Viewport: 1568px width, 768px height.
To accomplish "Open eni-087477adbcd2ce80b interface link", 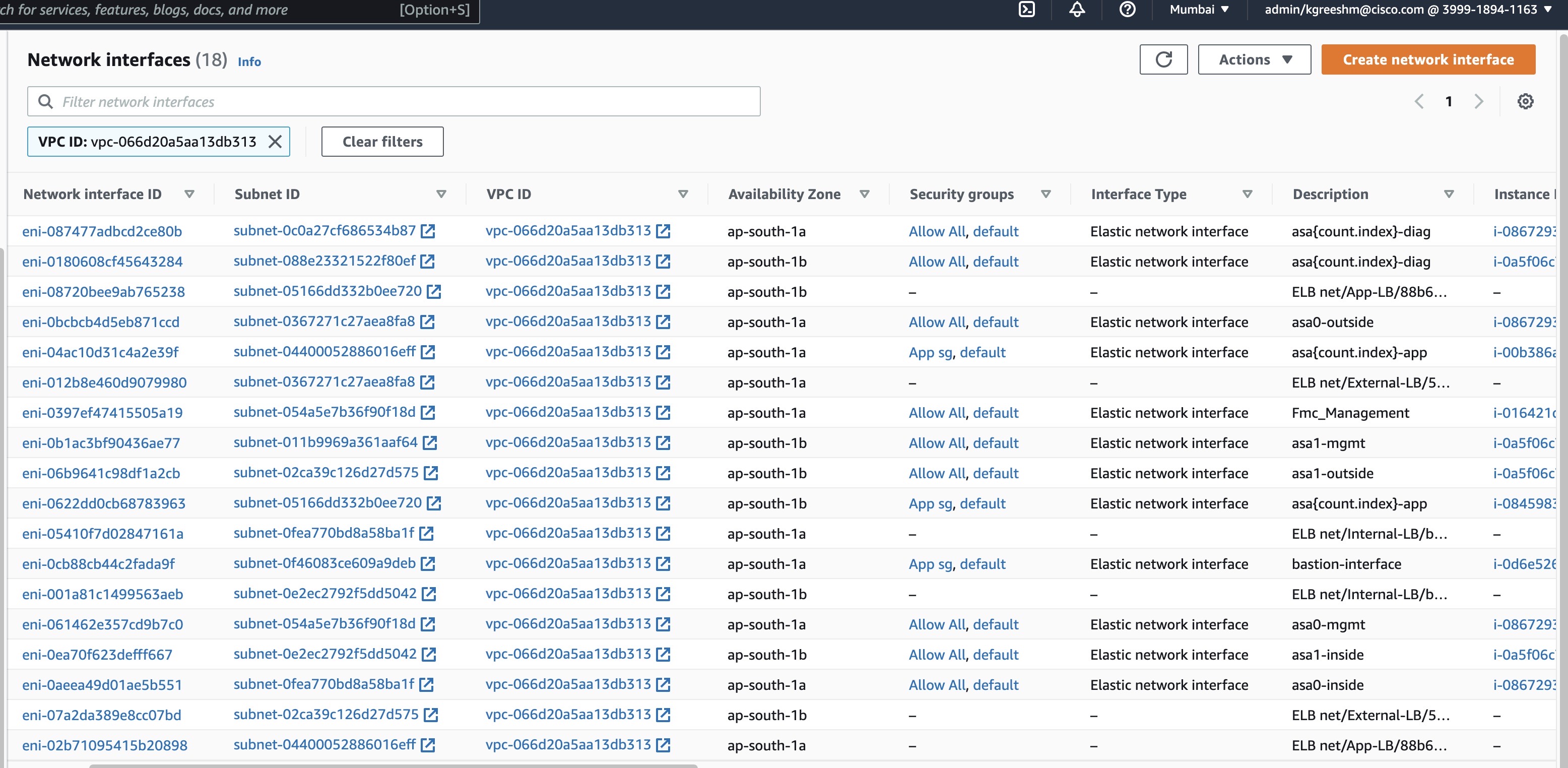I will tap(102, 231).
